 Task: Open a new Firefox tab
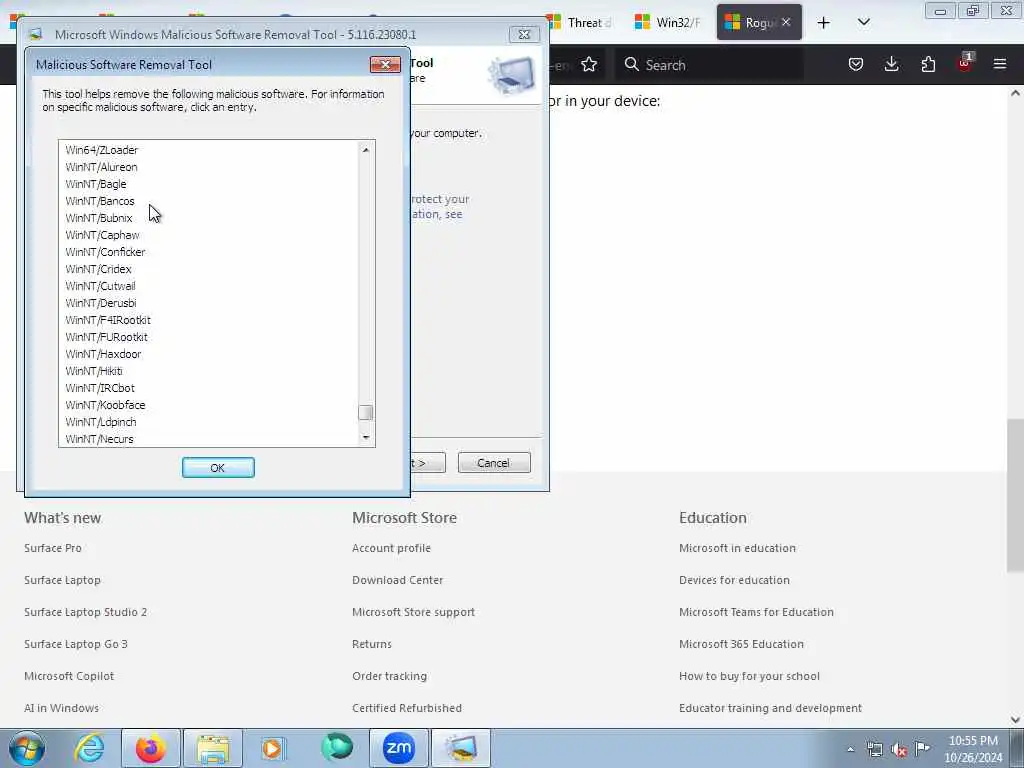tap(824, 23)
